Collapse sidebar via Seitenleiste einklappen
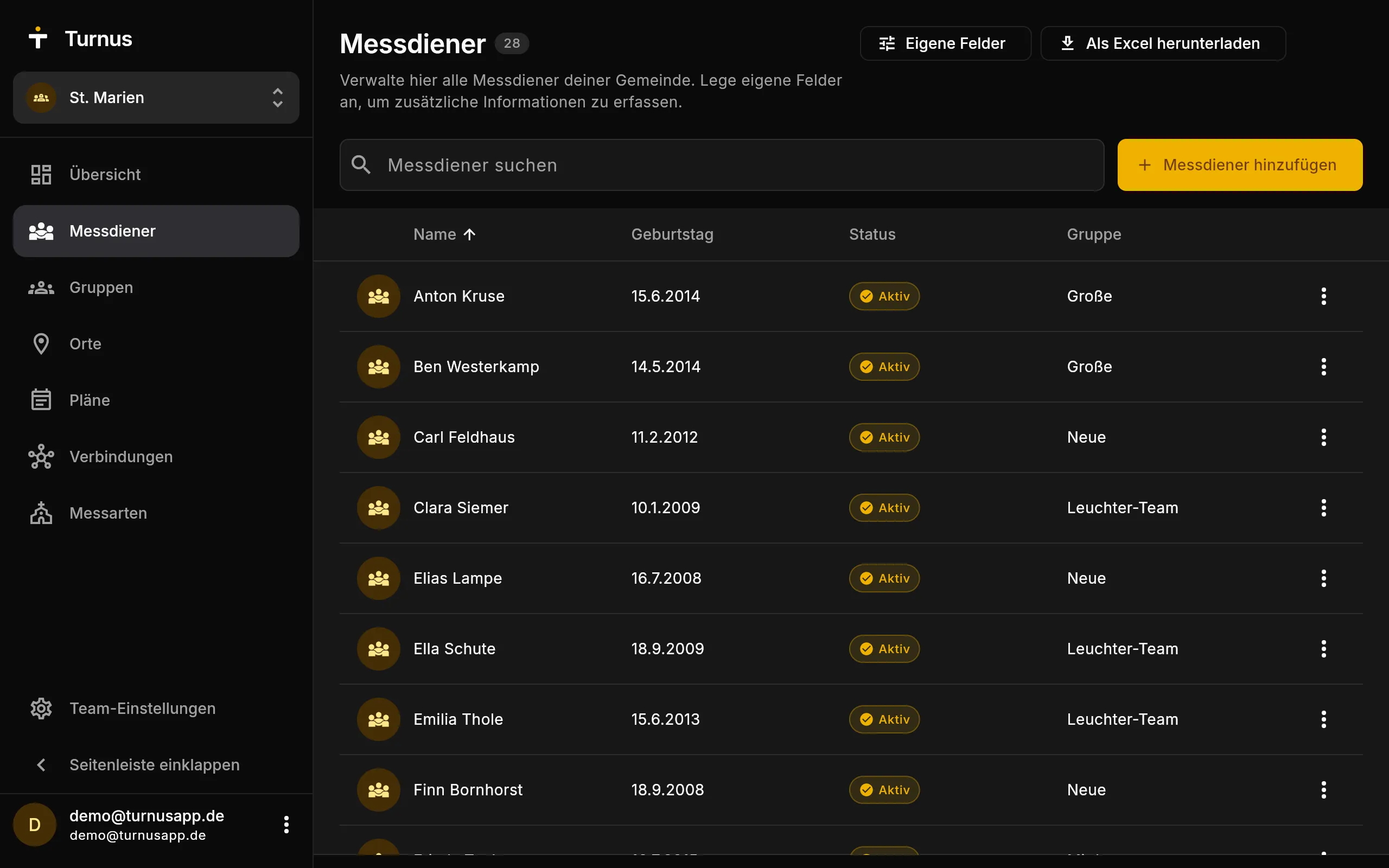1389x868 pixels. (x=156, y=765)
